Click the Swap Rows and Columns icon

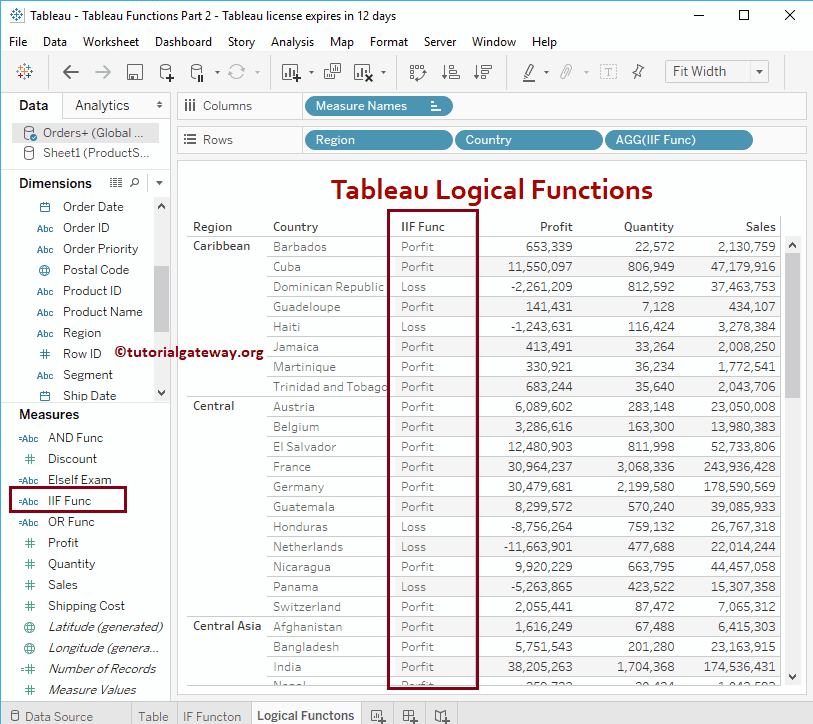point(420,72)
